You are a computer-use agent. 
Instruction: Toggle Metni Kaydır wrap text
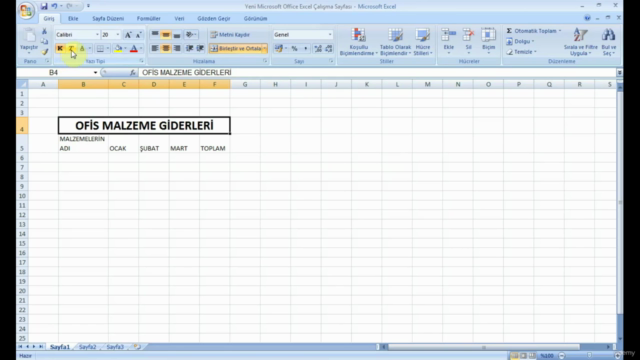(230, 35)
